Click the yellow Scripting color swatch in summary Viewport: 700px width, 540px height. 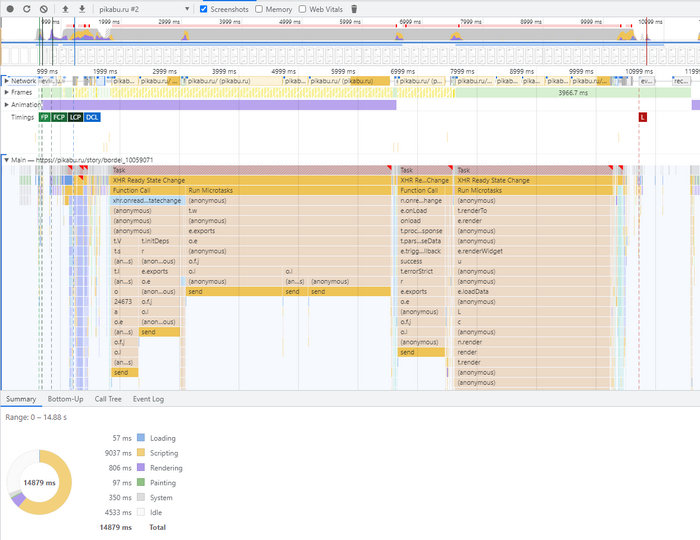tap(140, 453)
